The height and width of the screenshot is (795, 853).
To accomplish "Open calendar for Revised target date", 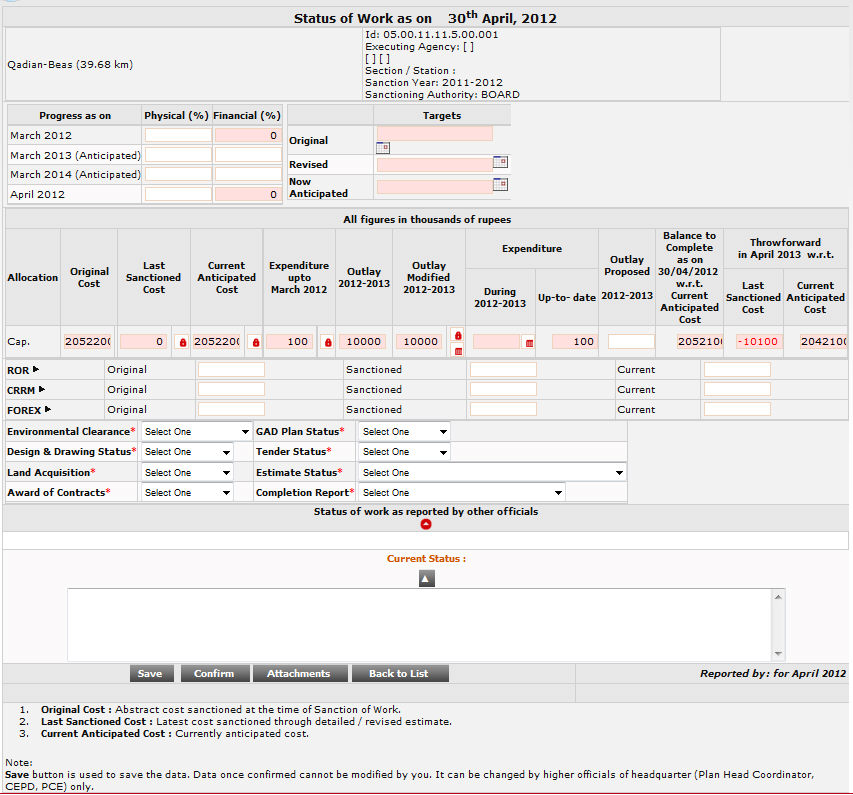I will [501, 162].
